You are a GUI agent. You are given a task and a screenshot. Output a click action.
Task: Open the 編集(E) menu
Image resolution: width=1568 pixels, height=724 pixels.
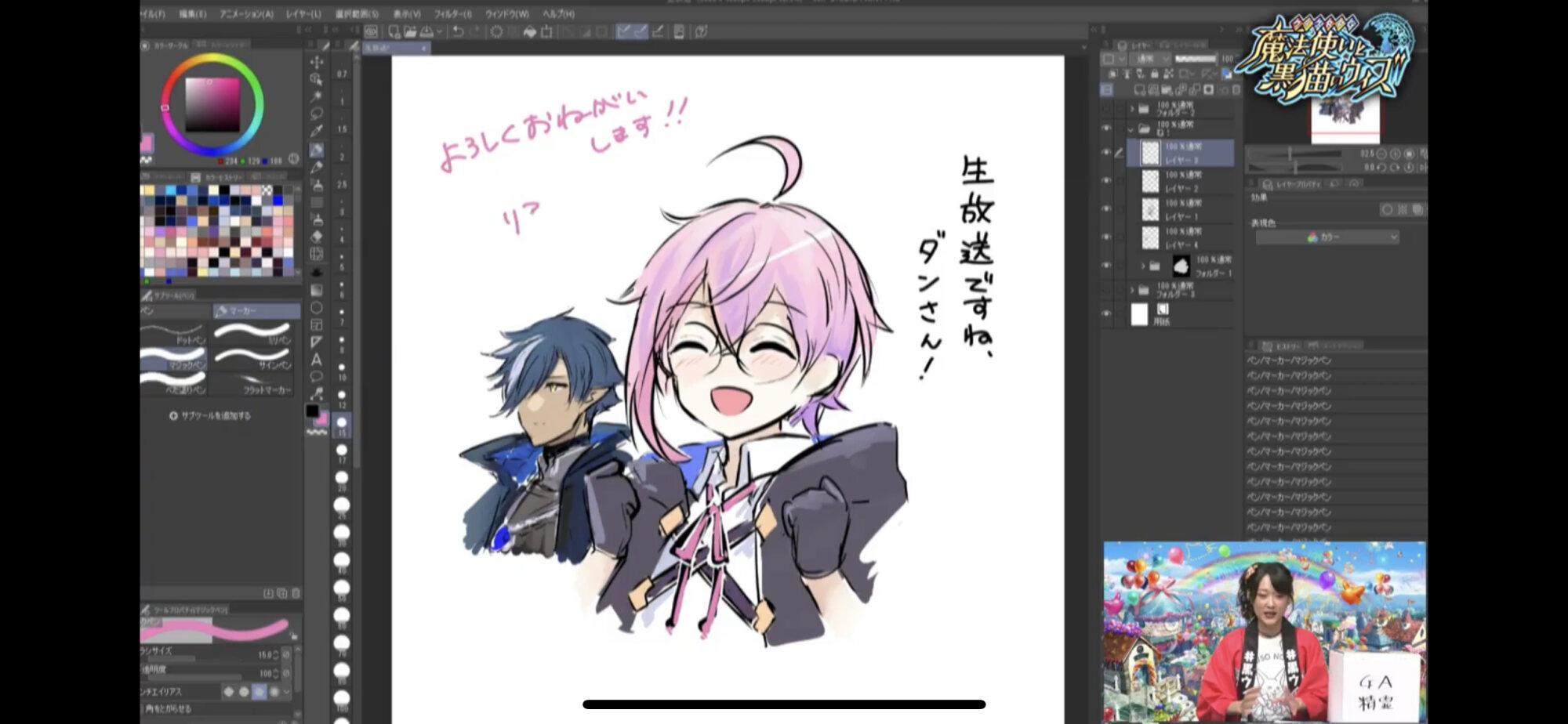click(x=192, y=14)
